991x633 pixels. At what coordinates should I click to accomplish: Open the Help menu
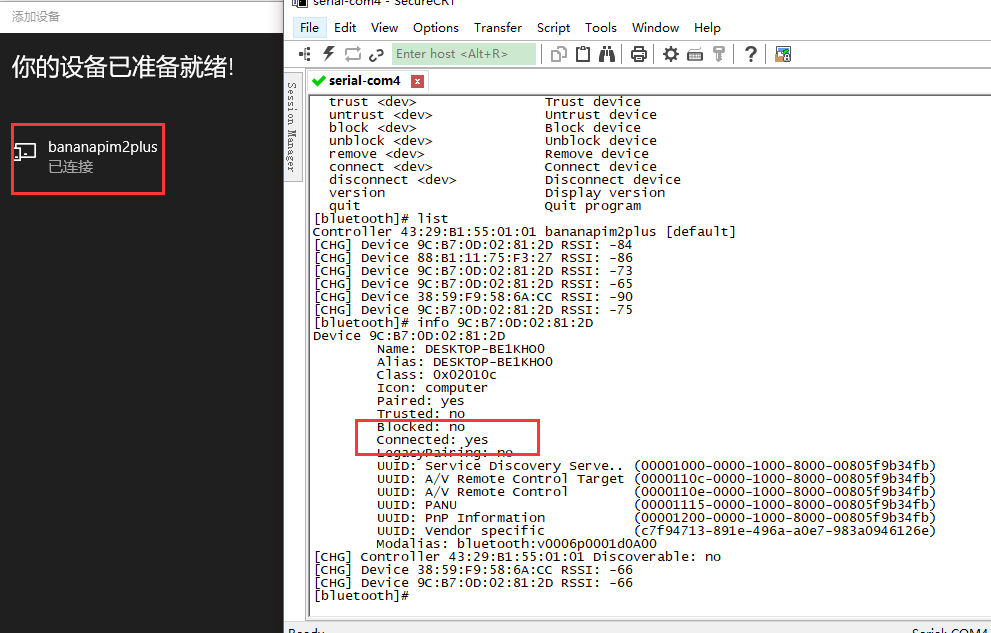pyautogui.click(x=707, y=28)
